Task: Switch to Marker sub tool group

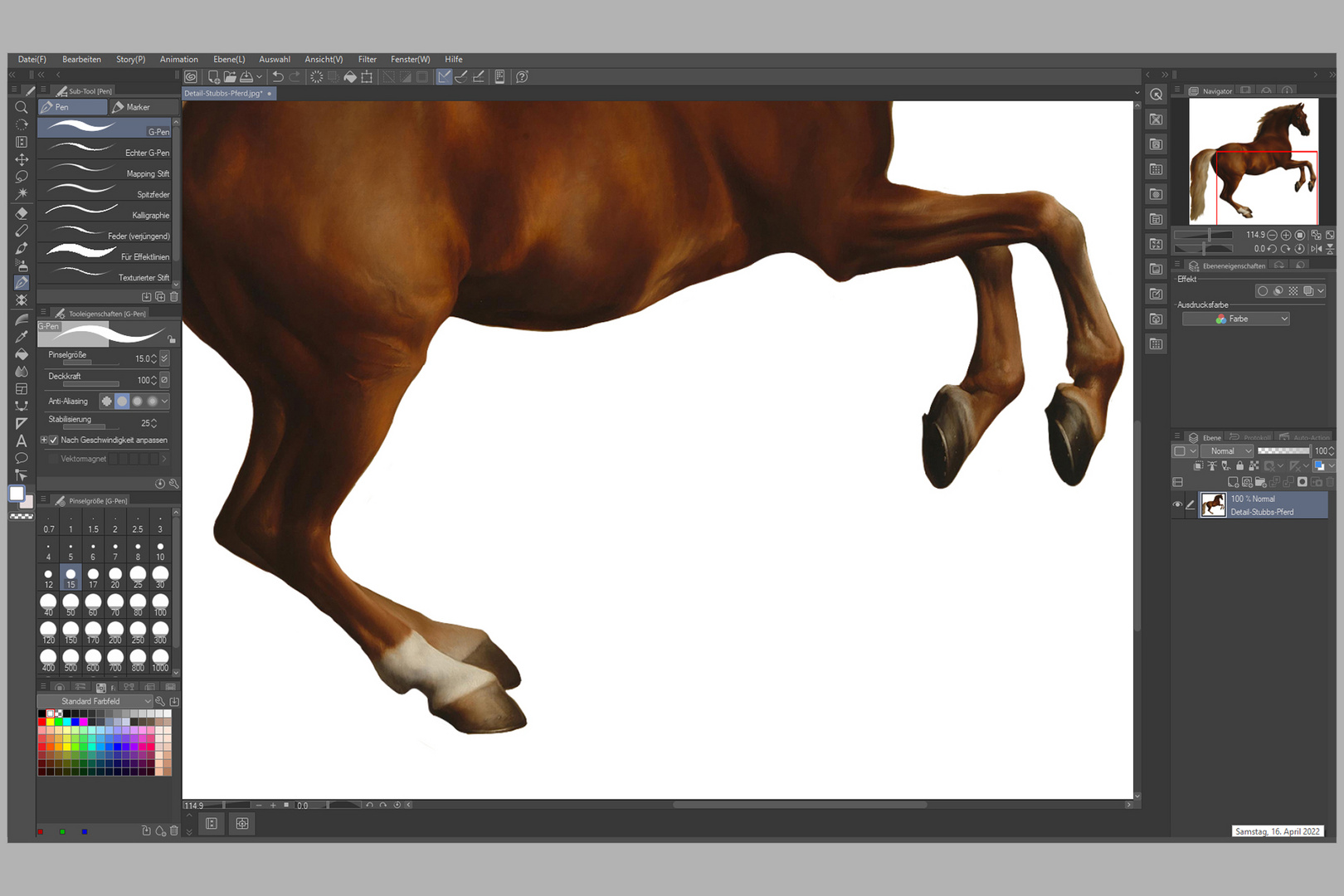Action: coord(144,107)
